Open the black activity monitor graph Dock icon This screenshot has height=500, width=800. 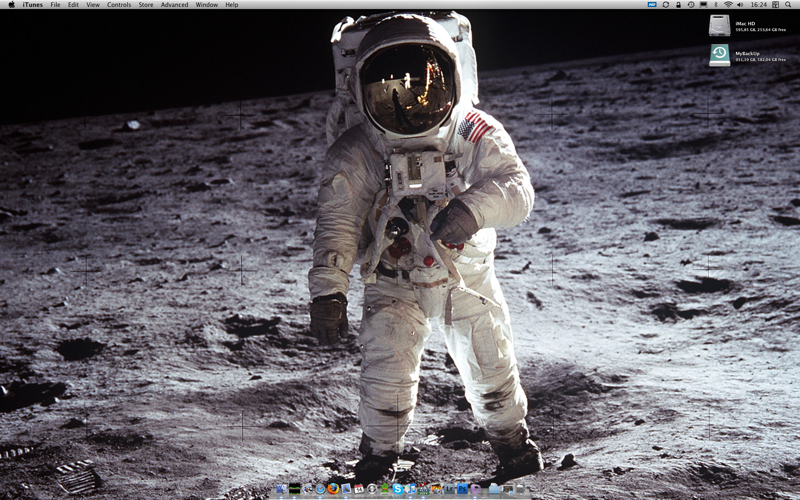[294, 489]
